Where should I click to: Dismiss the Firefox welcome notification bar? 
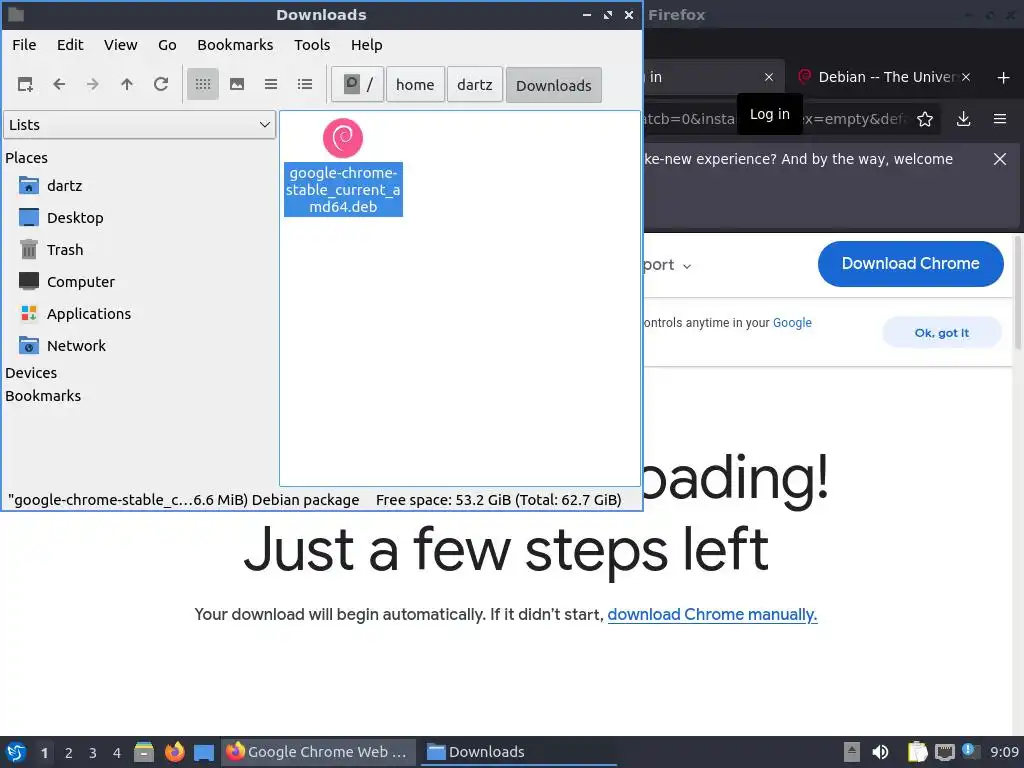pos(1000,159)
